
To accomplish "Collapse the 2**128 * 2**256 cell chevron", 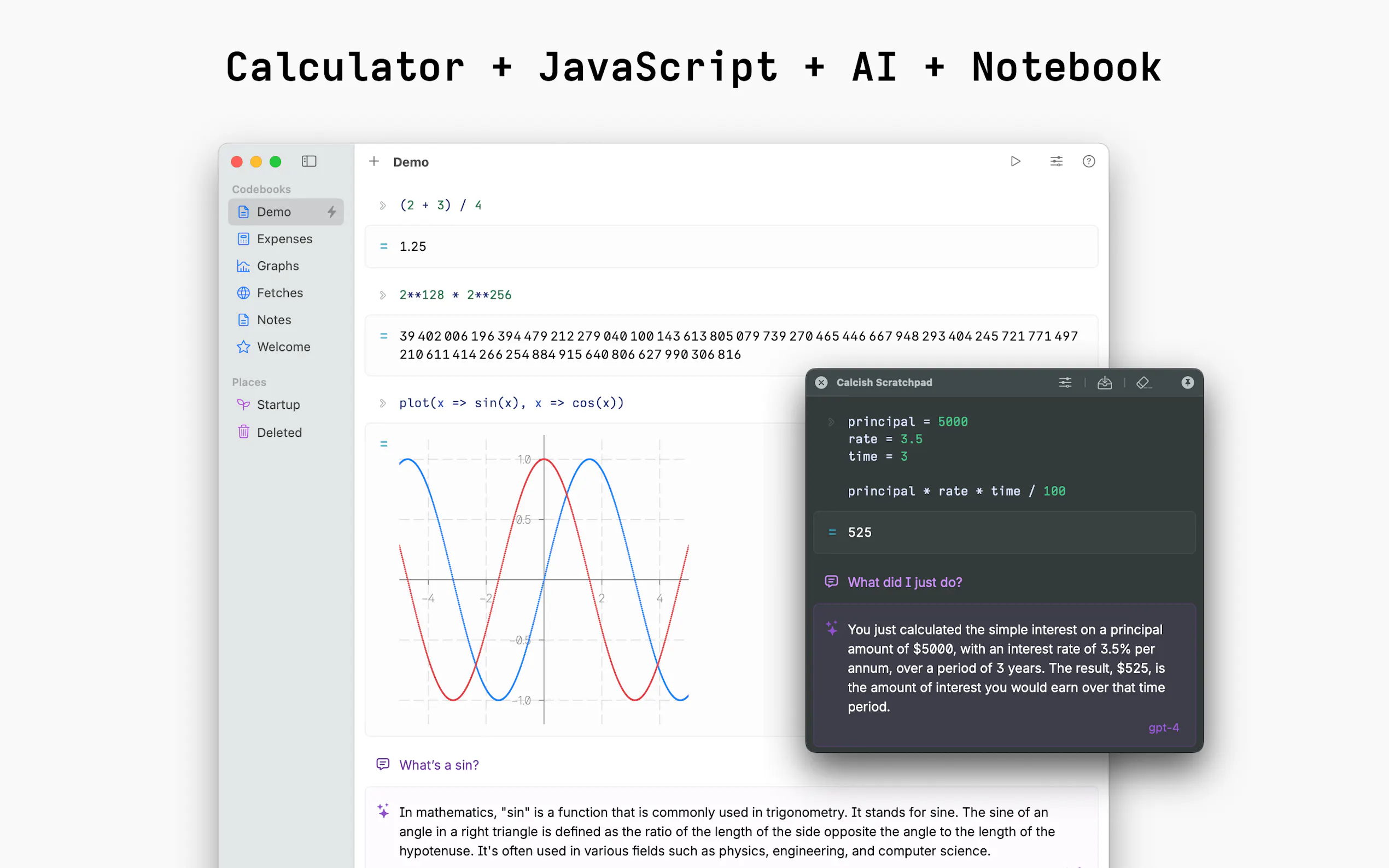I will point(382,295).
